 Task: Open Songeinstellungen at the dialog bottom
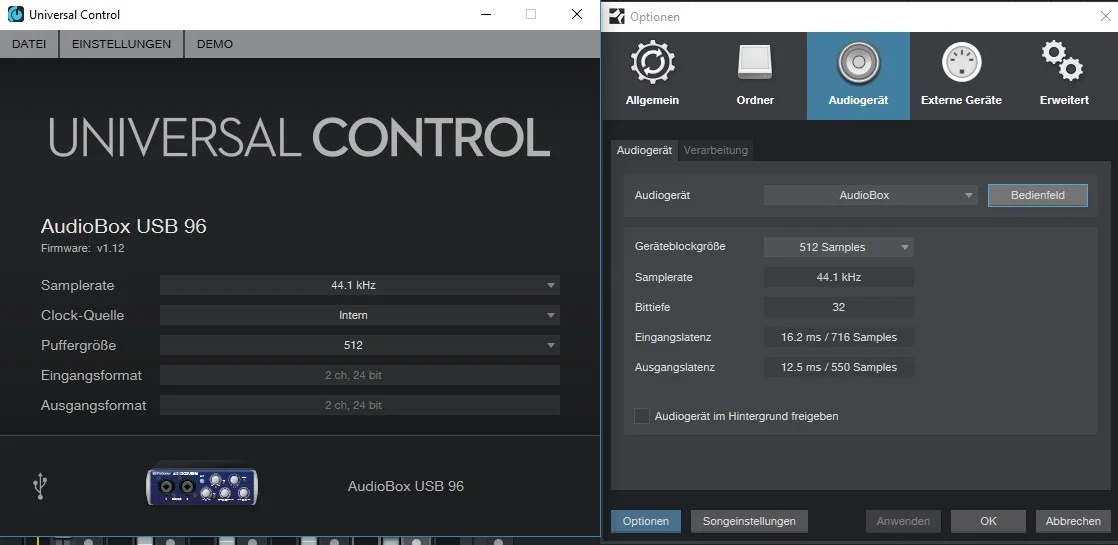click(749, 521)
